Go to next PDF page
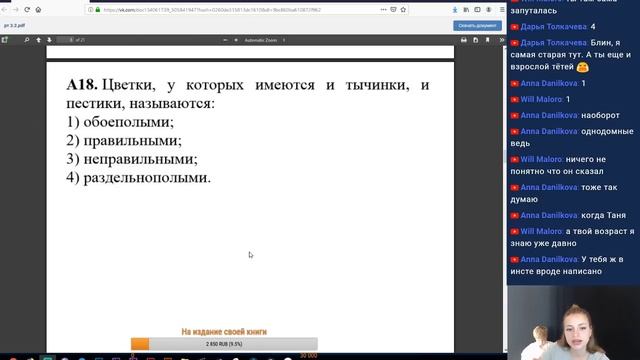Viewport: 640px width, 360px height. pos(49,40)
